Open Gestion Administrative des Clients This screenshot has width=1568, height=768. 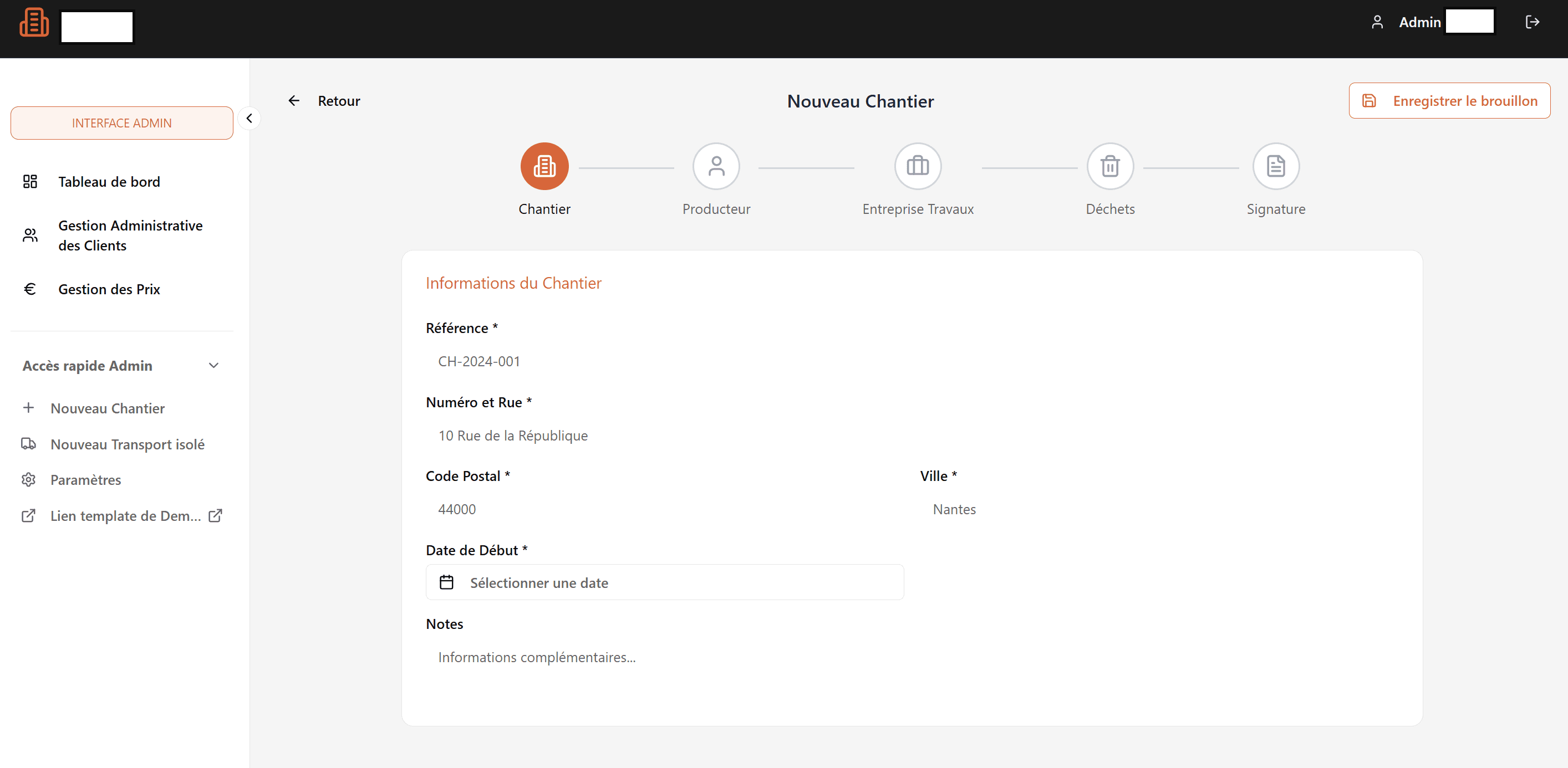click(x=130, y=235)
